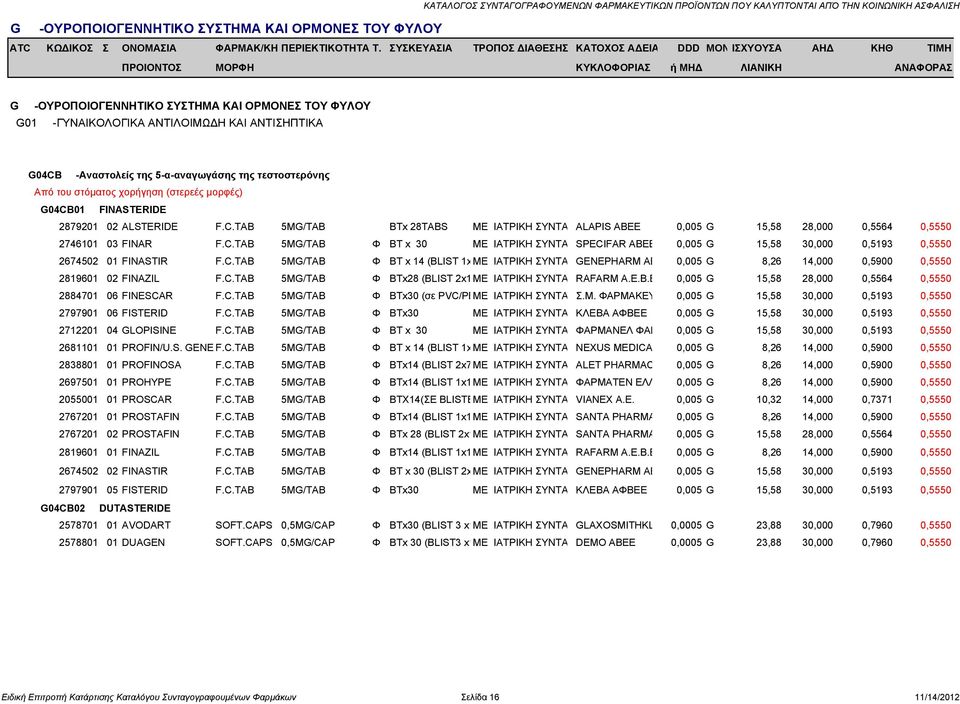Select VIANEX A.E. license holder
Image resolution: width=960 pixels, height=704 pixels.
(605, 400)
